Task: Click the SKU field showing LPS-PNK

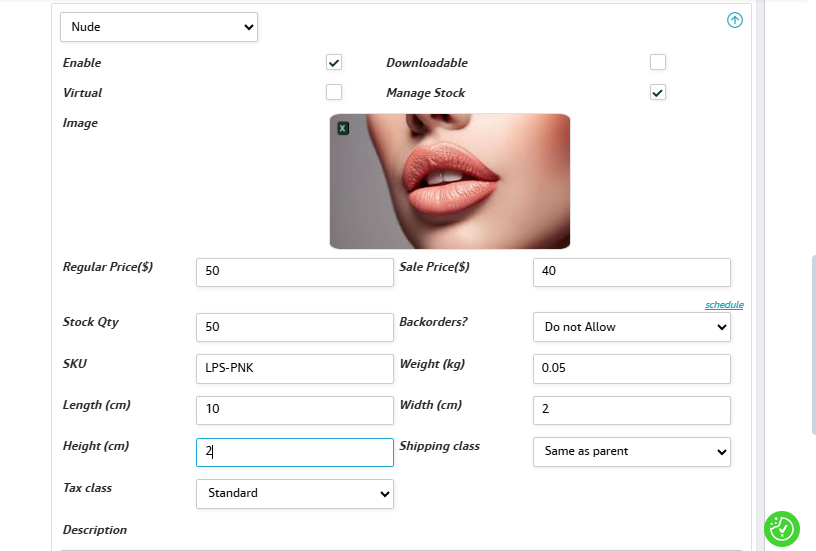Action: [295, 369]
